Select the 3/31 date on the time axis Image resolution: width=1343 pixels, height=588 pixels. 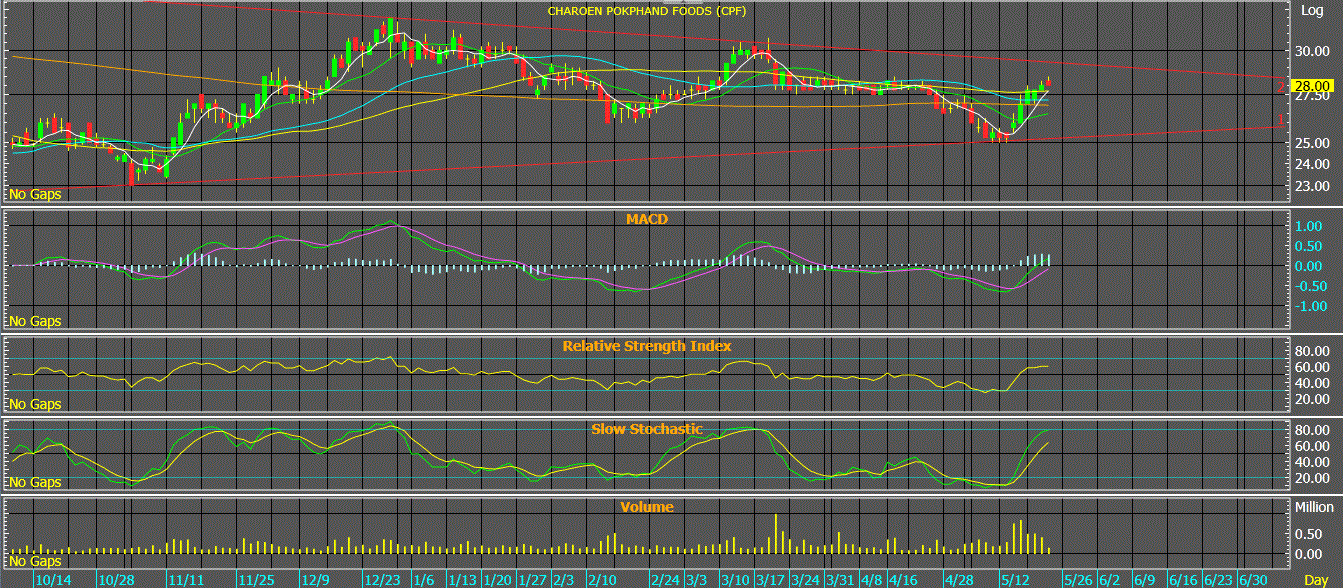tap(840, 580)
